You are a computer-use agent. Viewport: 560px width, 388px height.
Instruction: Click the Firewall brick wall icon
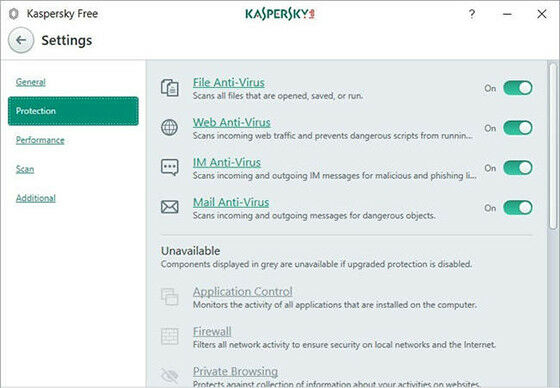click(170, 336)
